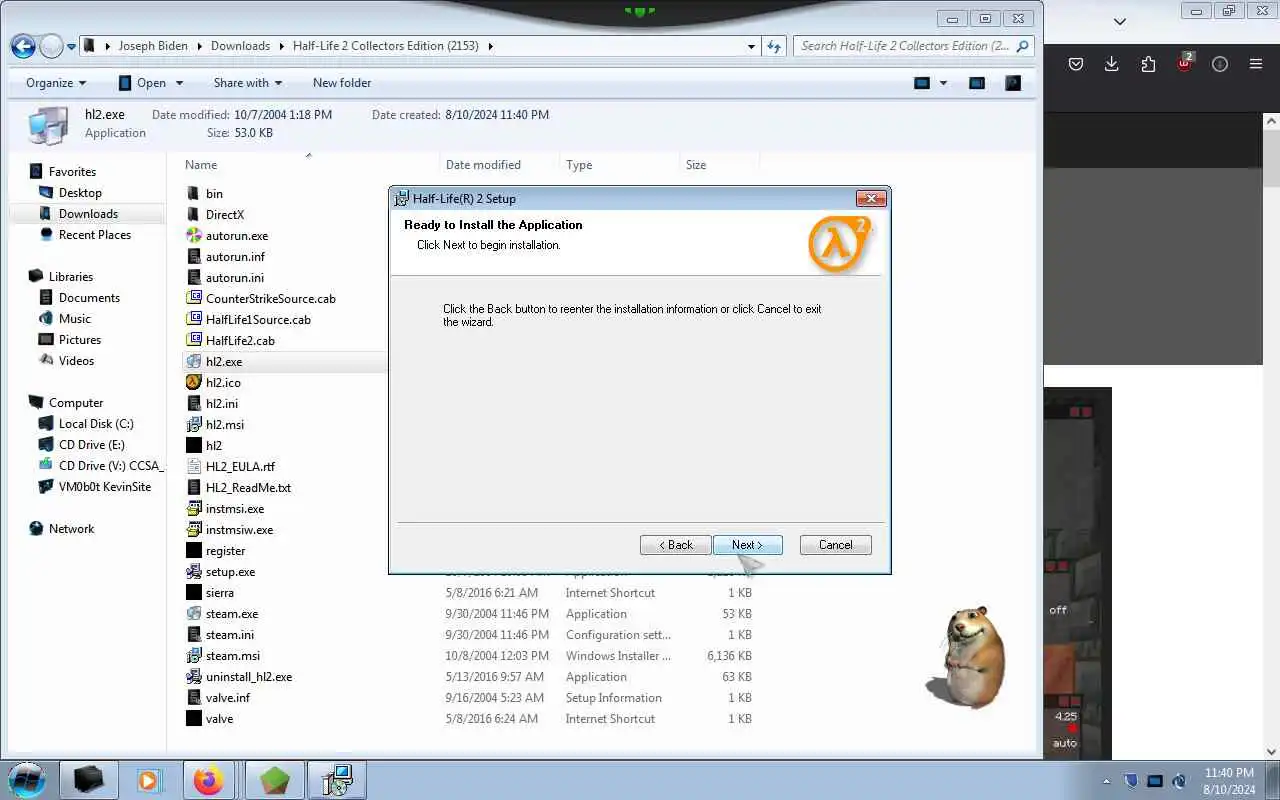
Task: Select the HL2_ReadMe.txt file name
Action: pos(248,487)
